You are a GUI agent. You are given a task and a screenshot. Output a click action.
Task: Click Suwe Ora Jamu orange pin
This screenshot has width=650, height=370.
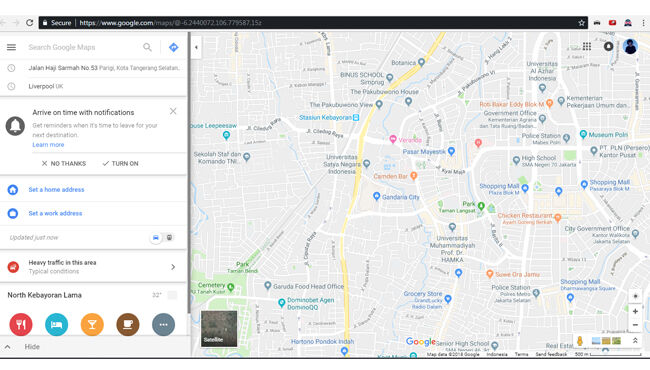click(x=490, y=274)
